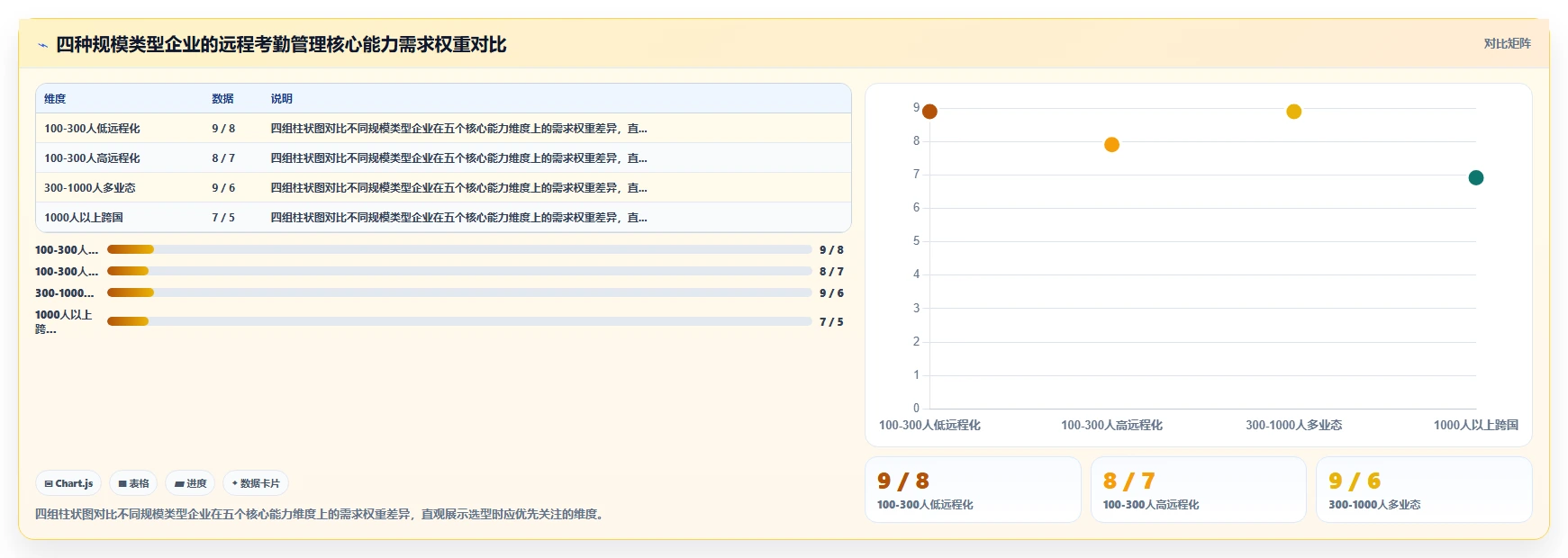The width and height of the screenshot is (1568, 558).
Task: Select the Chart.js tag chip
Action: tap(68, 483)
